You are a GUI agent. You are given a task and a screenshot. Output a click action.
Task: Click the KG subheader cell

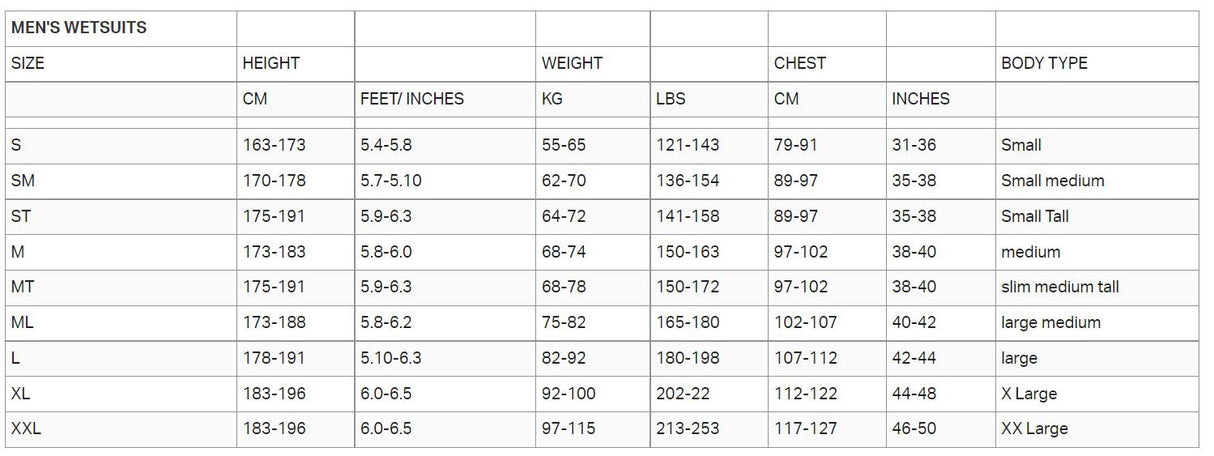point(554,99)
